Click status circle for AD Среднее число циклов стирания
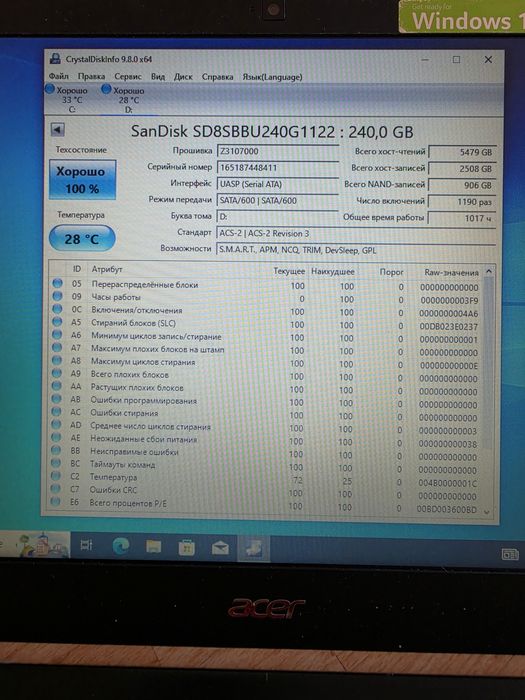This screenshot has height=700, width=525. coord(56,425)
